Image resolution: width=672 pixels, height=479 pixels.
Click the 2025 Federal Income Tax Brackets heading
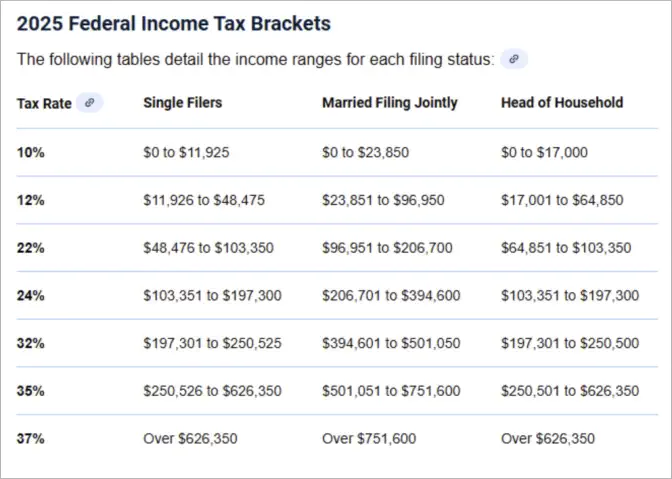tap(173, 23)
